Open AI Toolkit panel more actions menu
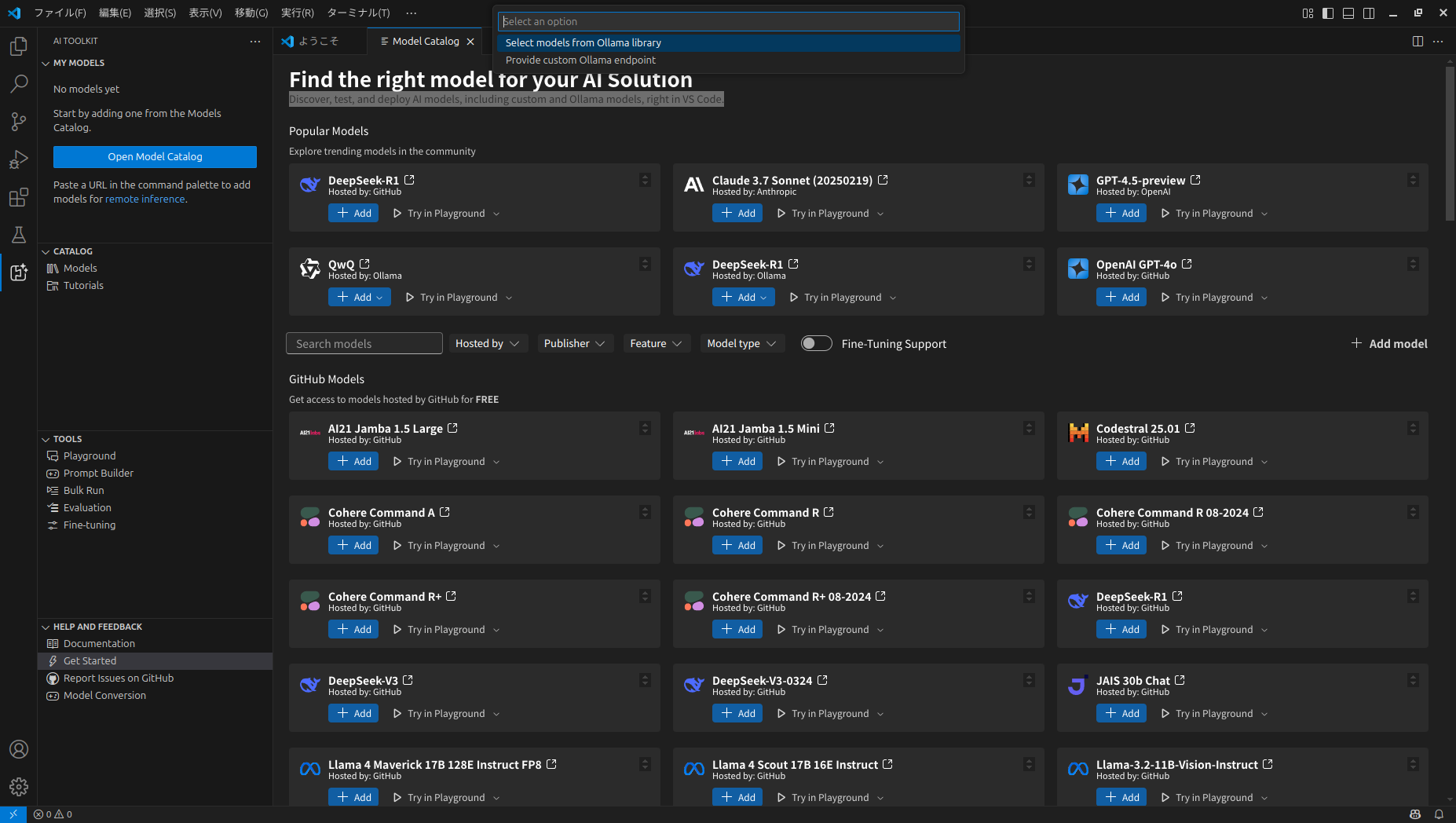 tap(255, 41)
